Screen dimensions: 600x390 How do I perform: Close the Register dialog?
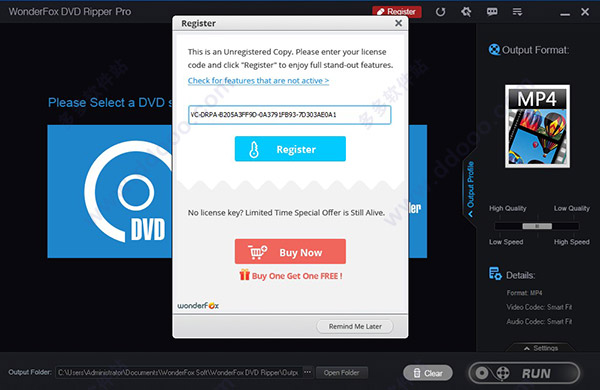coord(398,23)
